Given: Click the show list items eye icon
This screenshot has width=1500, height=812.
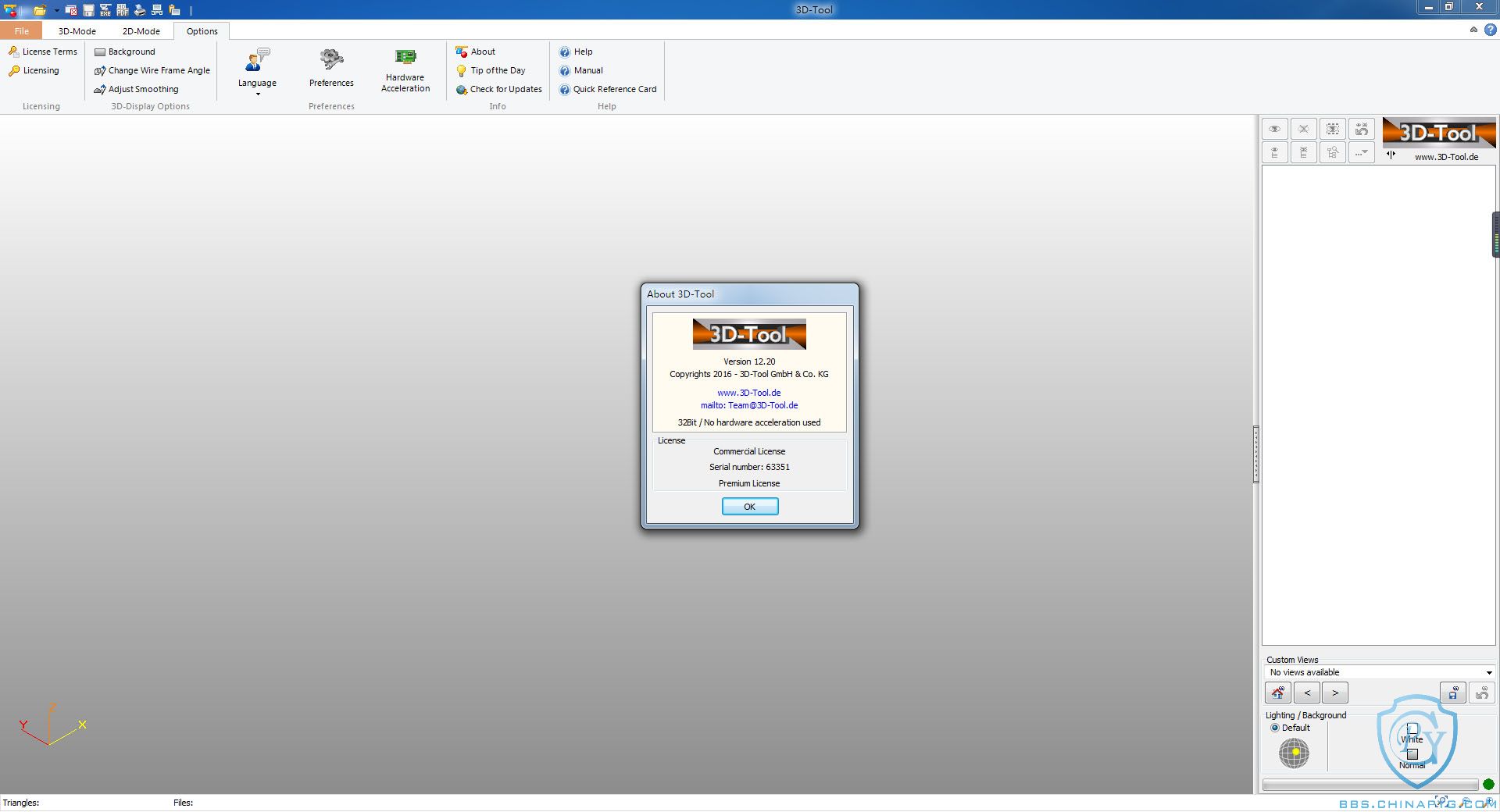Looking at the screenshot, I should 1275,152.
